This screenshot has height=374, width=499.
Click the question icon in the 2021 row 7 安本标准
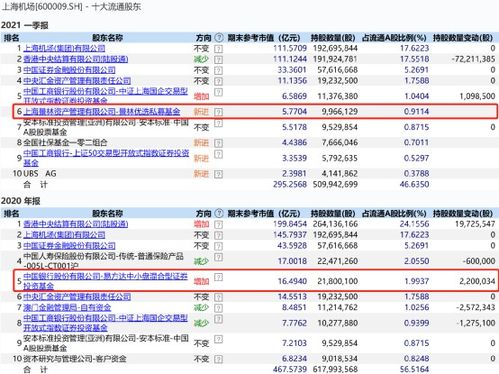click(218, 123)
